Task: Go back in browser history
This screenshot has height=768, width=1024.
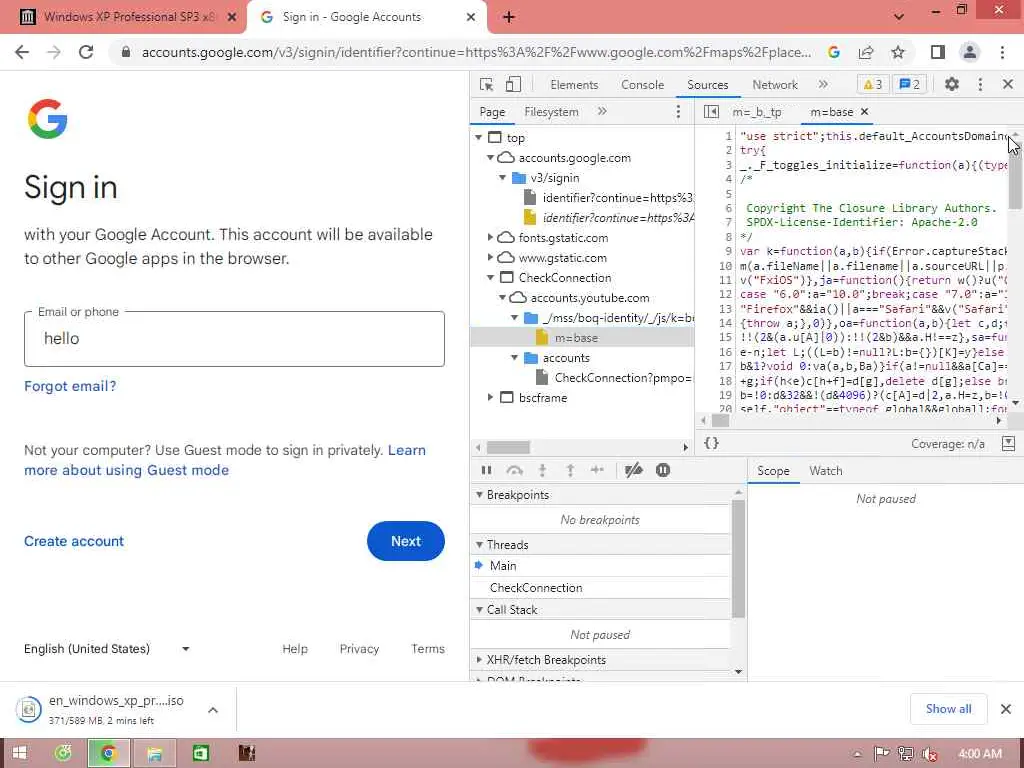Action: coord(22,52)
